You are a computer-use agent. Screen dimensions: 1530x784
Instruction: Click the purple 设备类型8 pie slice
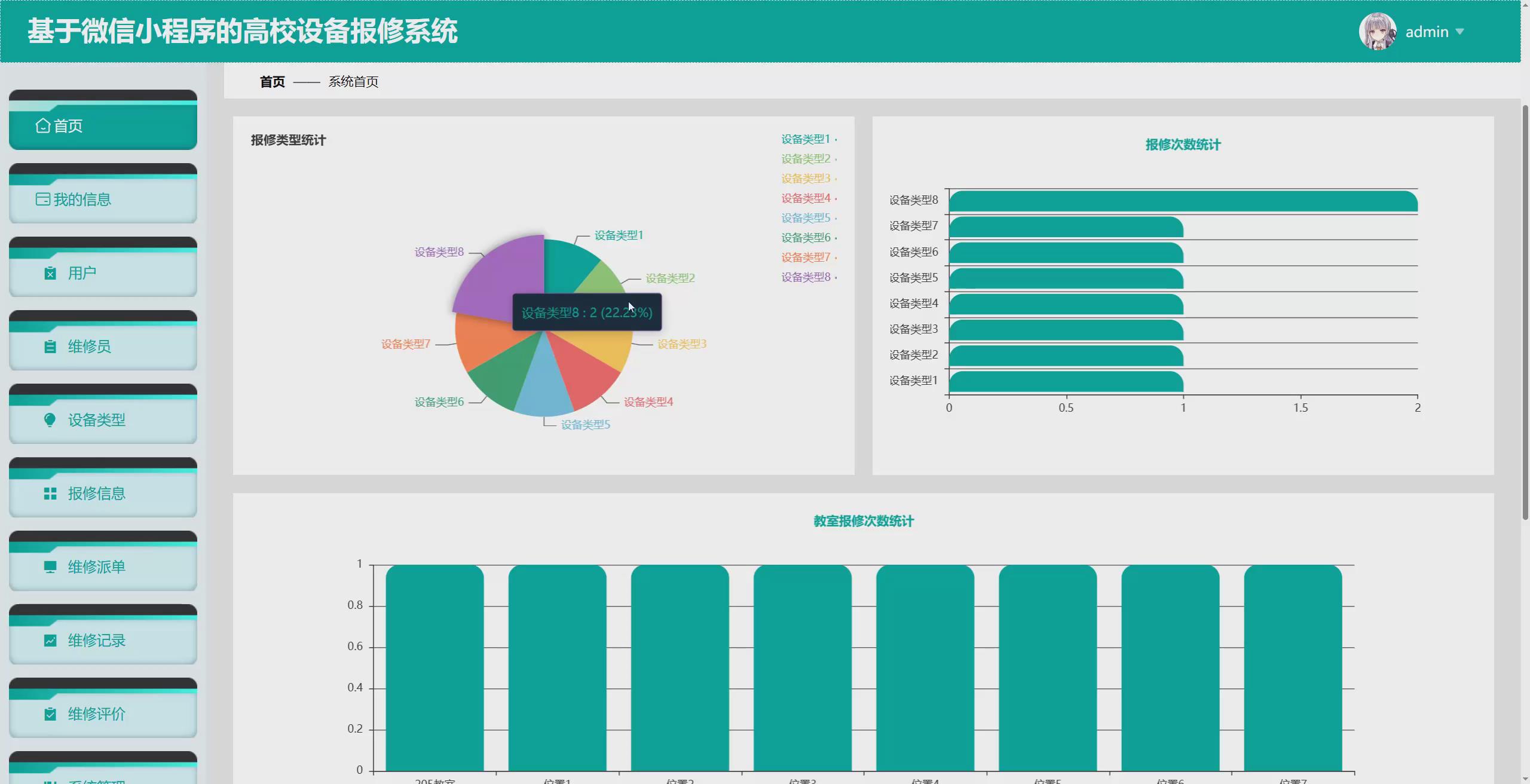(x=502, y=272)
